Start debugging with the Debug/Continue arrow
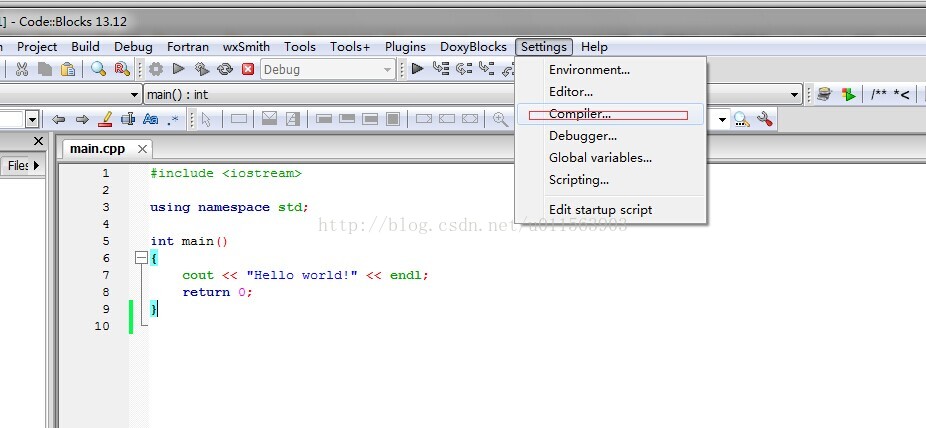Screen dimensions: 926x428 pos(418,68)
